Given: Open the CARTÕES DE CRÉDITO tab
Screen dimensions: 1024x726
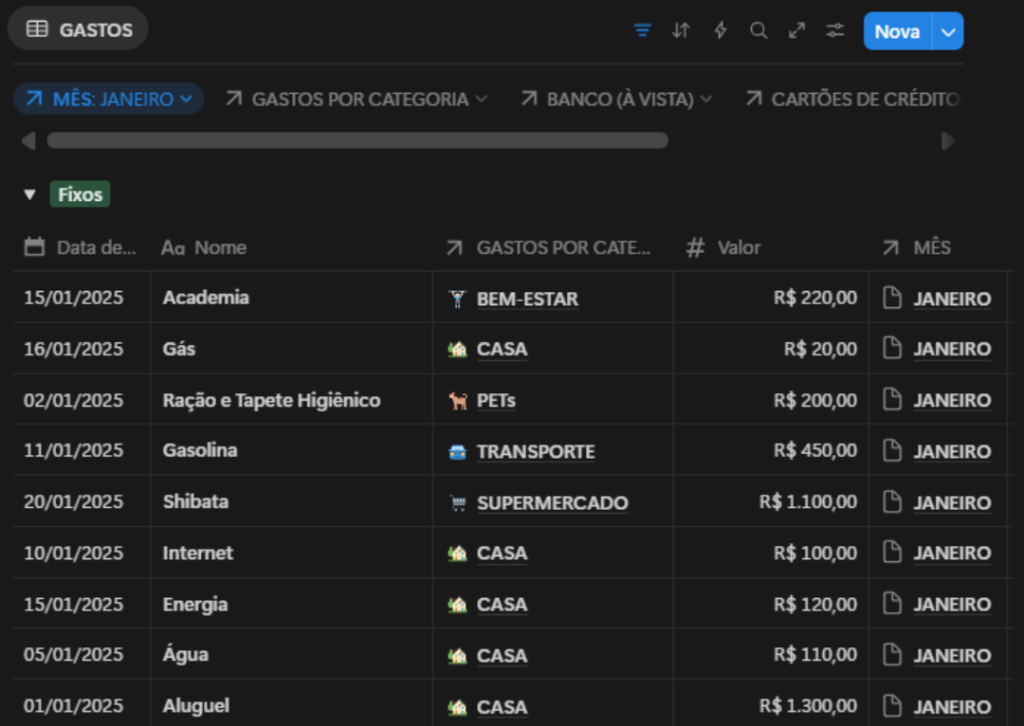Looking at the screenshot, I should pos(853,99).
